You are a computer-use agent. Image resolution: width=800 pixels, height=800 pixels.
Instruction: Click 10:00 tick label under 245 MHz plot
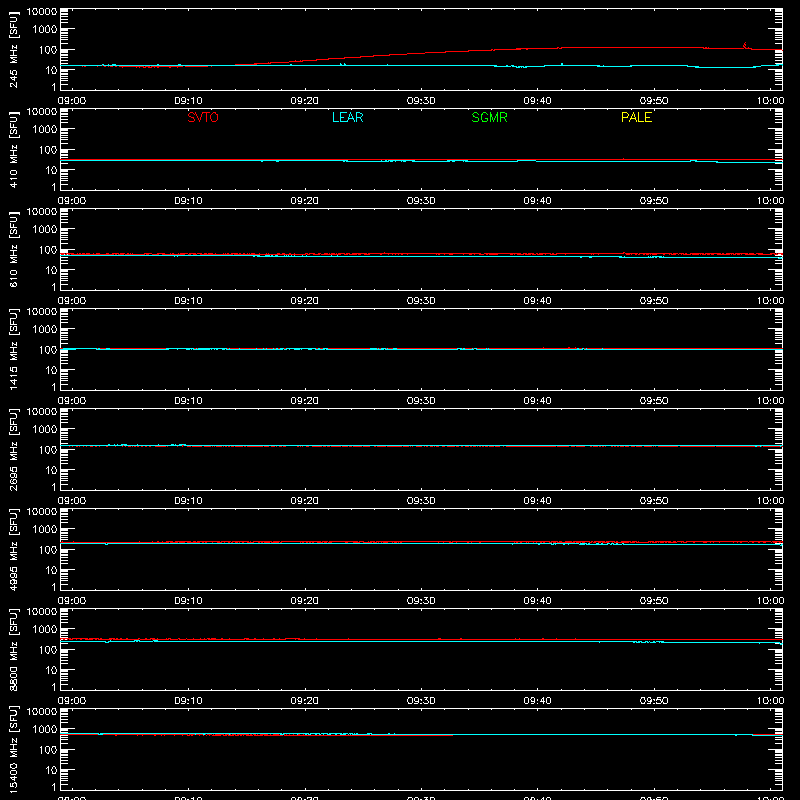click(770, 101)
